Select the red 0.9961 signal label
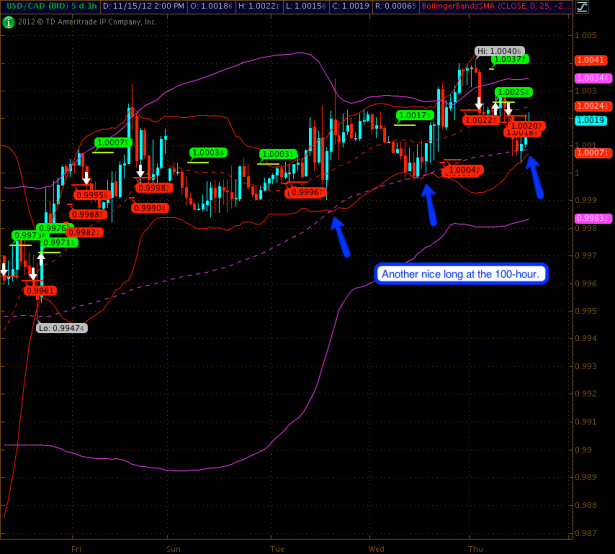 pos(40,291)
